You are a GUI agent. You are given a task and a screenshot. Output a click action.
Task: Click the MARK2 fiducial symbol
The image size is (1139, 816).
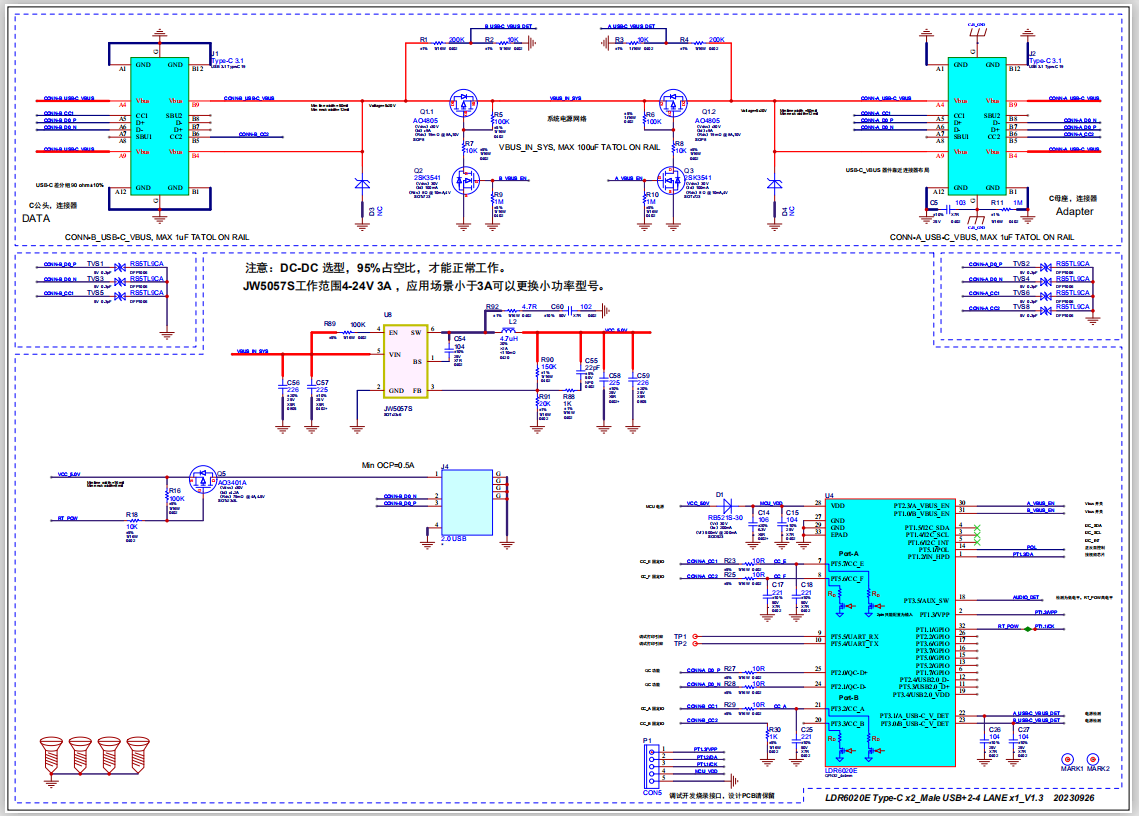pyautogui.click(x=1093, y=759)
